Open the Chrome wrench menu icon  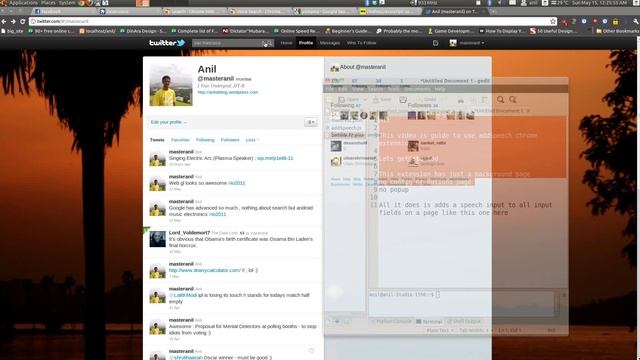[x=636, y=21]
